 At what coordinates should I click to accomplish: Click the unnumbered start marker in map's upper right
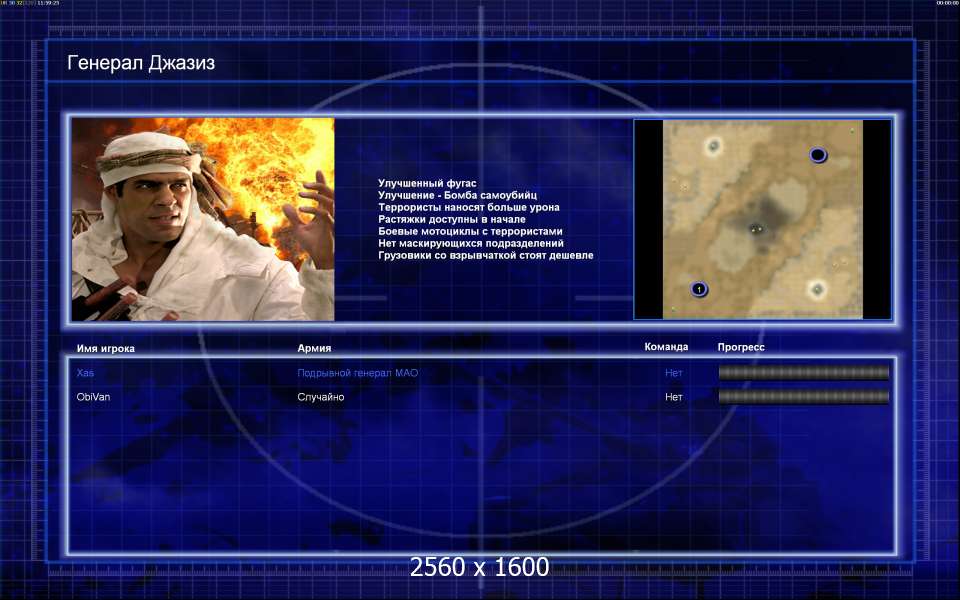pos(817,155)
